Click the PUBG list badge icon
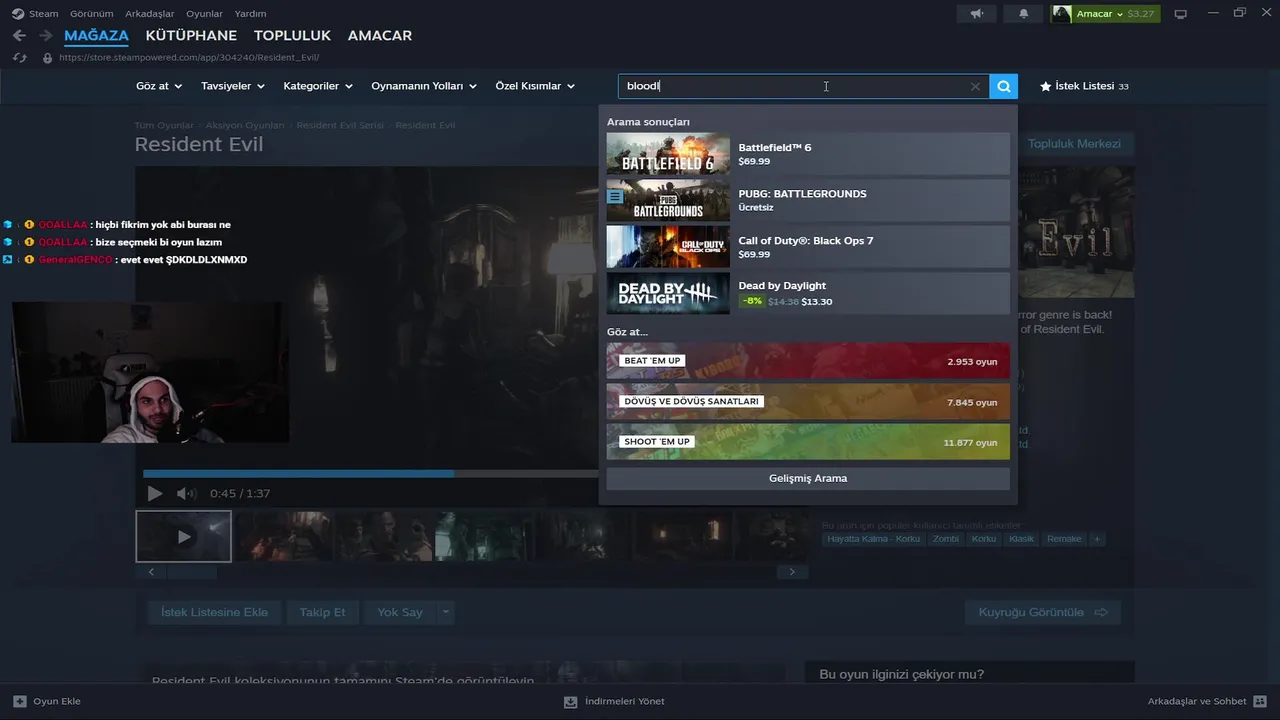 click(x=615, y=197)
